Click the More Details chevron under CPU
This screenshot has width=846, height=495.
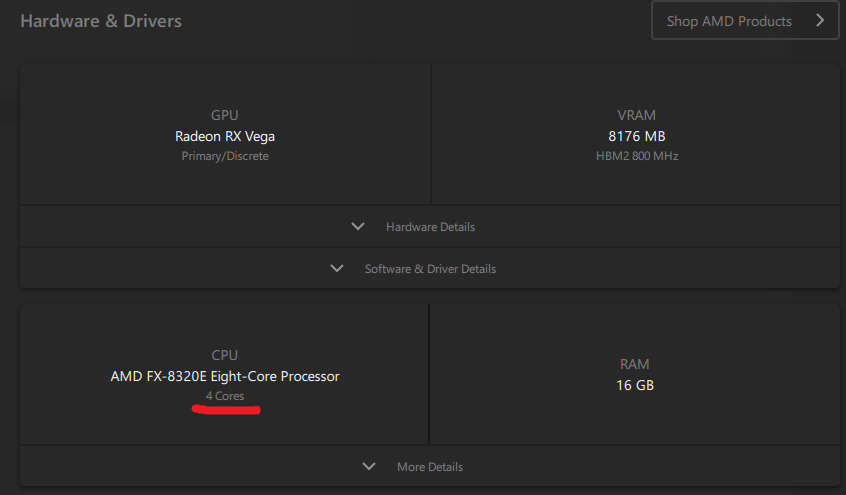(369, 467)
